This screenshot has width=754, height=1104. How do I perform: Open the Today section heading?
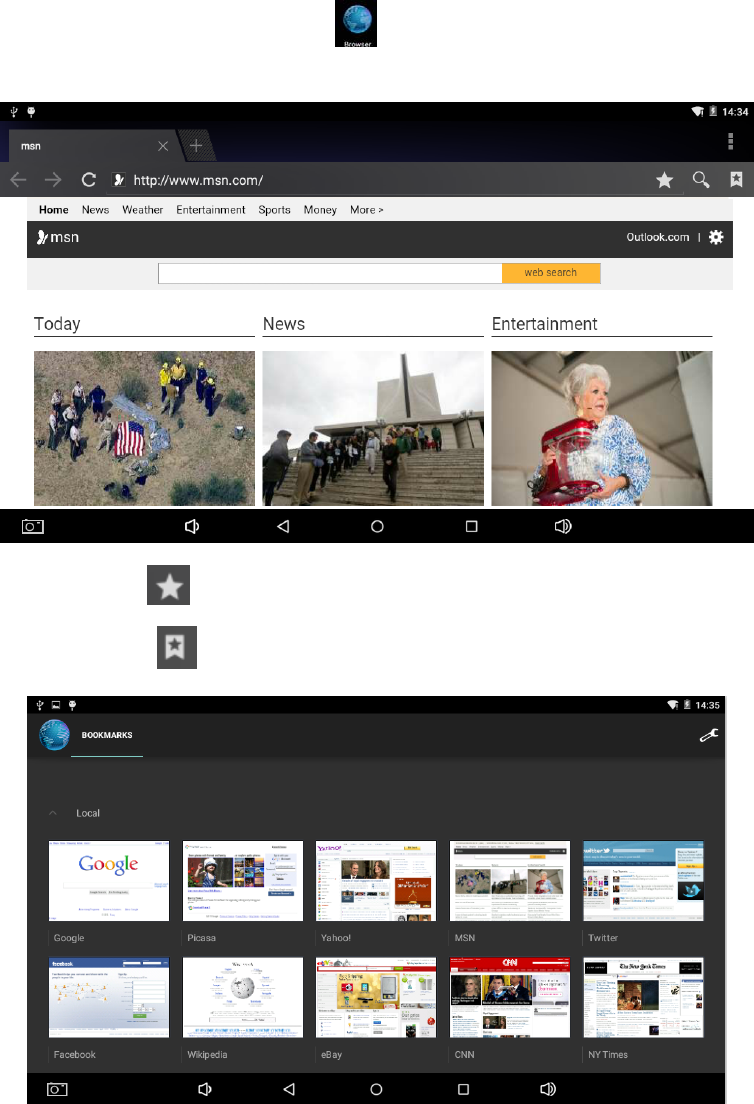click(57, 324)
